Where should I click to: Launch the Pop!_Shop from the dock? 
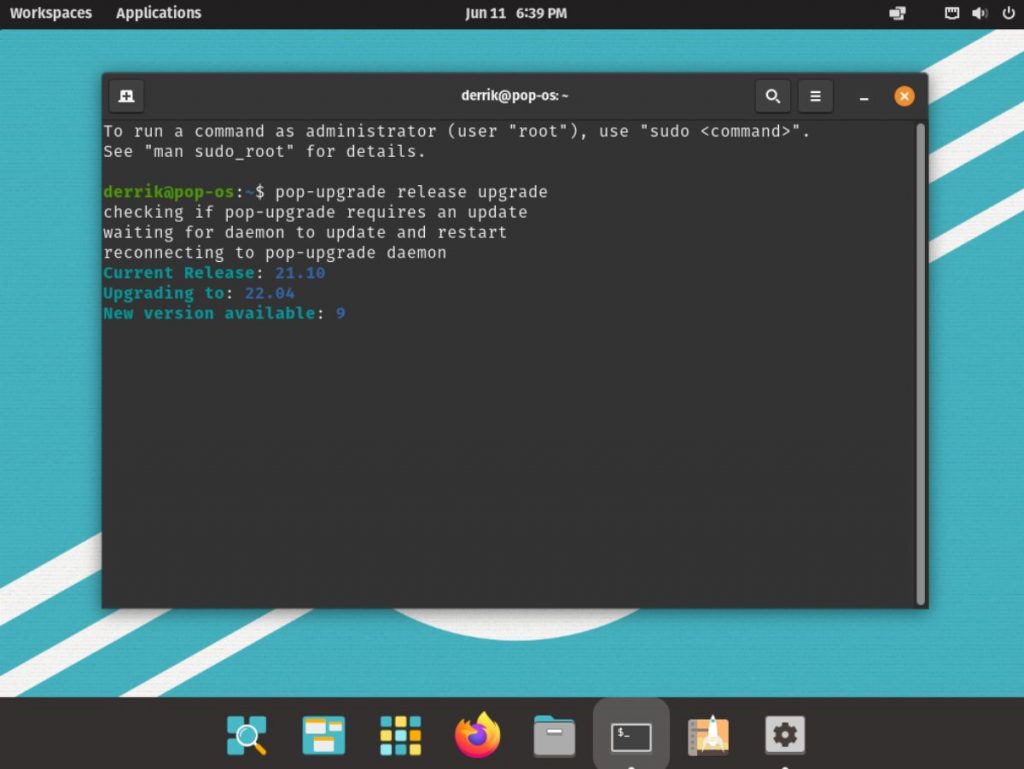[x=707, y=733]
